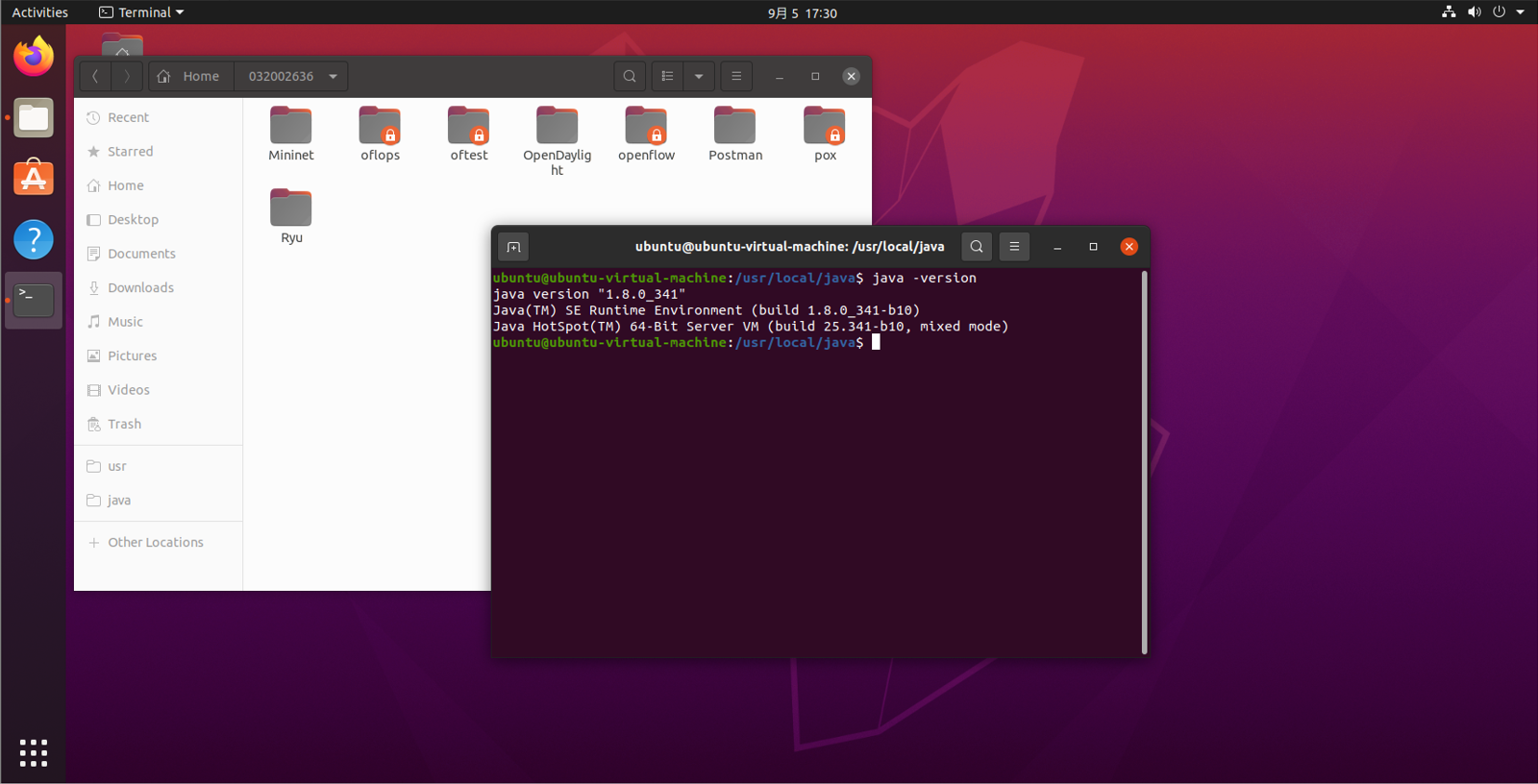Open the oftest folder
1538x784 pixels.
(x=469, y=134)
